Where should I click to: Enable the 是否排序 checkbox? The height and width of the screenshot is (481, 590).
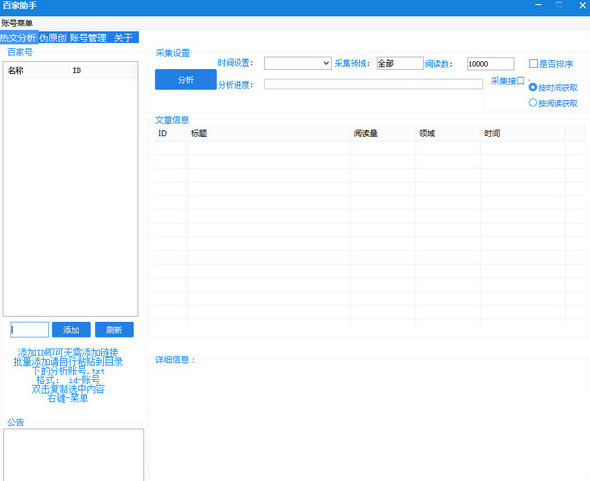tap(533, 64)
